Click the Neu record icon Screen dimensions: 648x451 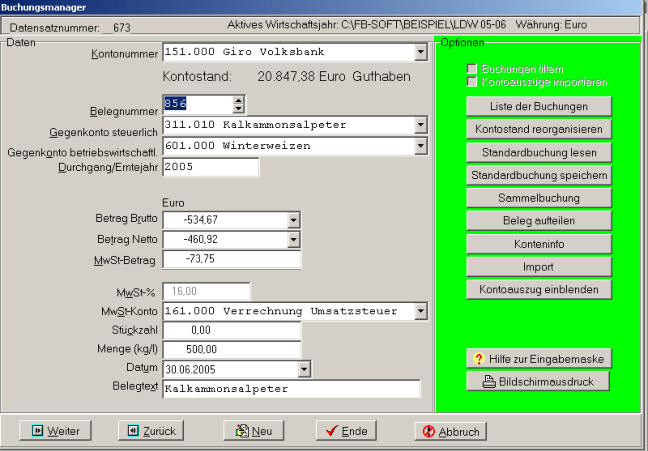coord(242,431)
